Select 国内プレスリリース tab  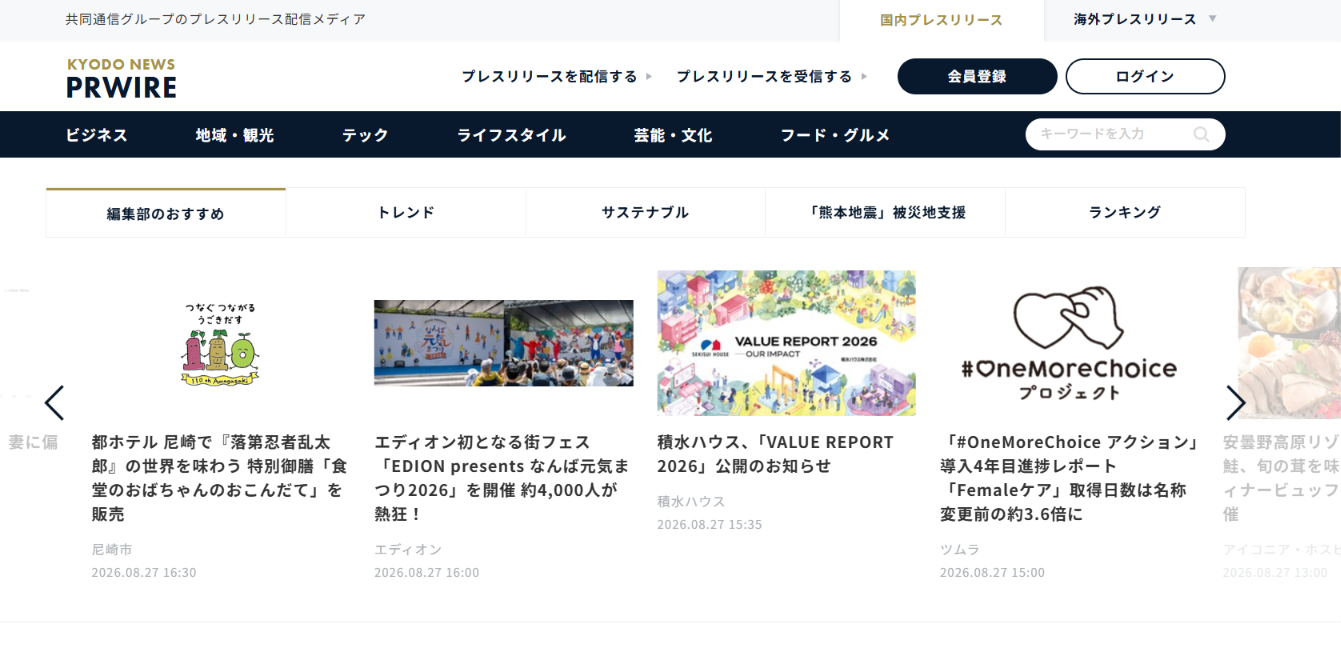[x=941, y=20]
